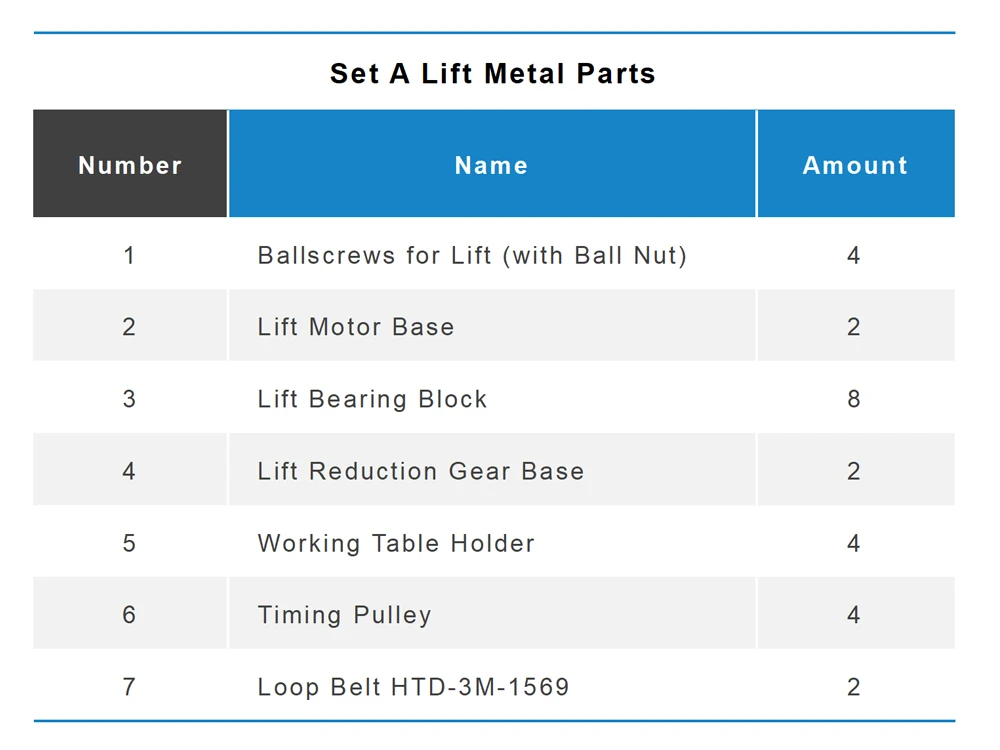Image resolution: width=1000 pixels, height=750 pixels.
Task: Select row number 3 cell
Action: coord(129,399)
